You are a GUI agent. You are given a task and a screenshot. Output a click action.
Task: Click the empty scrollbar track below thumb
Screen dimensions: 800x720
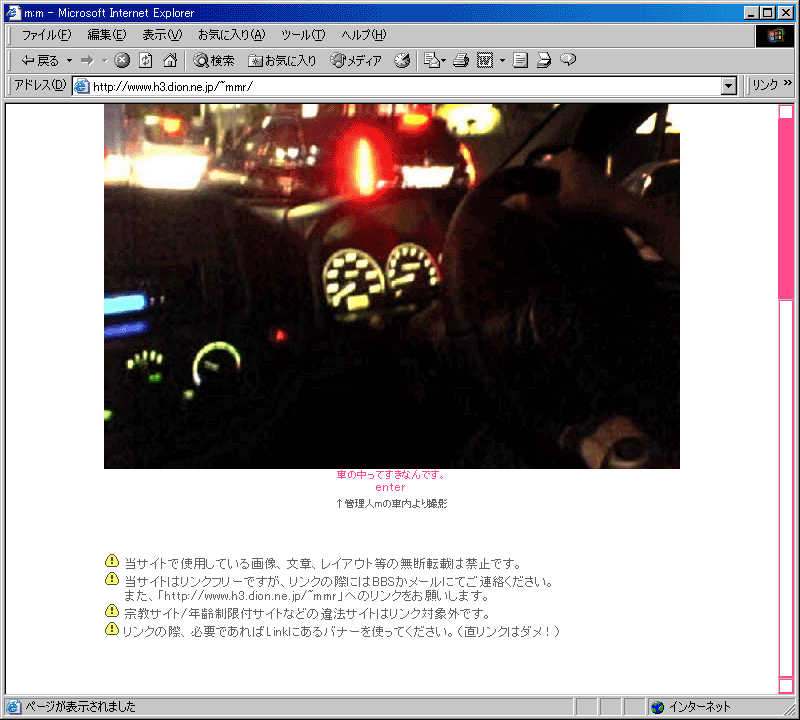click(786, 489)
